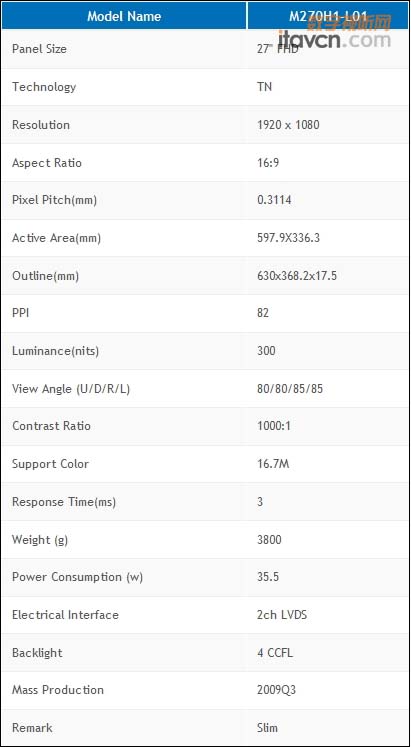411x747 pixels.
Task: Click the 16:9 aspect ratio value
Action: (268, 163)
